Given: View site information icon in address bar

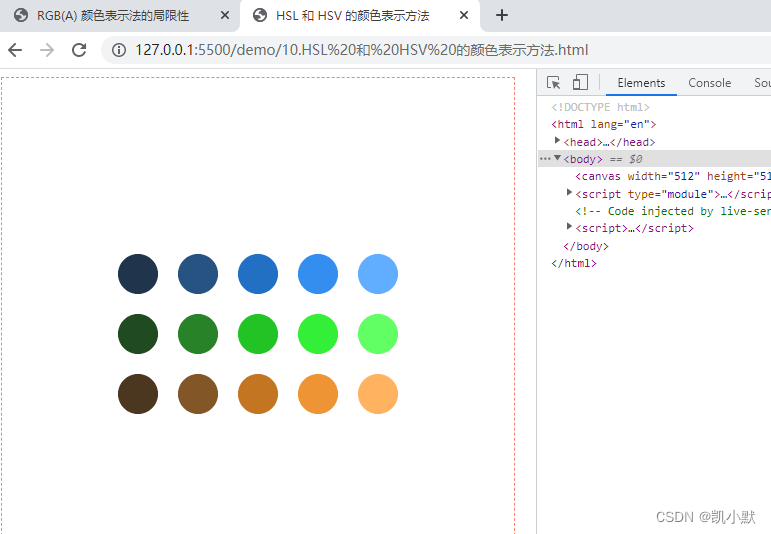Looking at the screenshot, I should (x=119, y=50).
